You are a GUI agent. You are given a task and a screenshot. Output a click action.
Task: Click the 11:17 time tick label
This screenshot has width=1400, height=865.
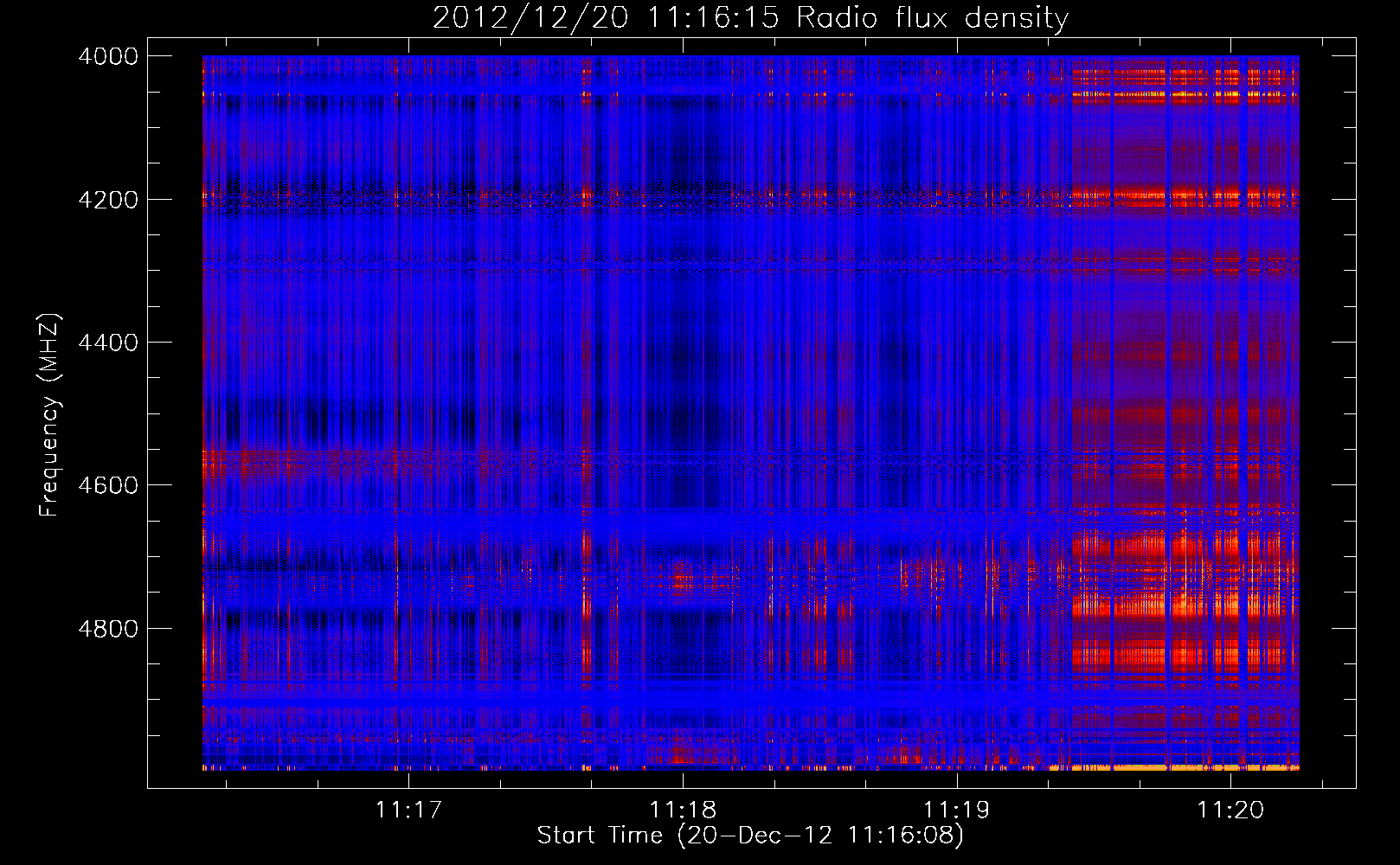pos(408,811)
